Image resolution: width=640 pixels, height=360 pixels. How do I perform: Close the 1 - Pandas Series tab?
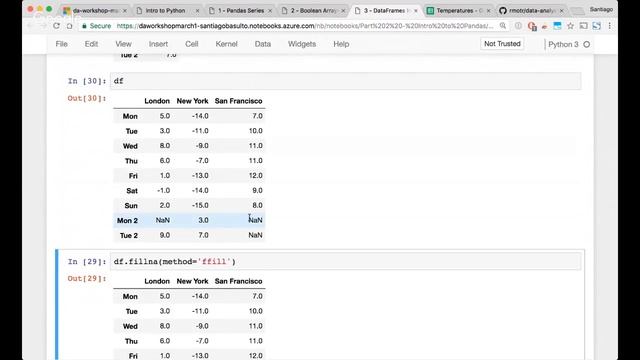click(x=270, y=11)
